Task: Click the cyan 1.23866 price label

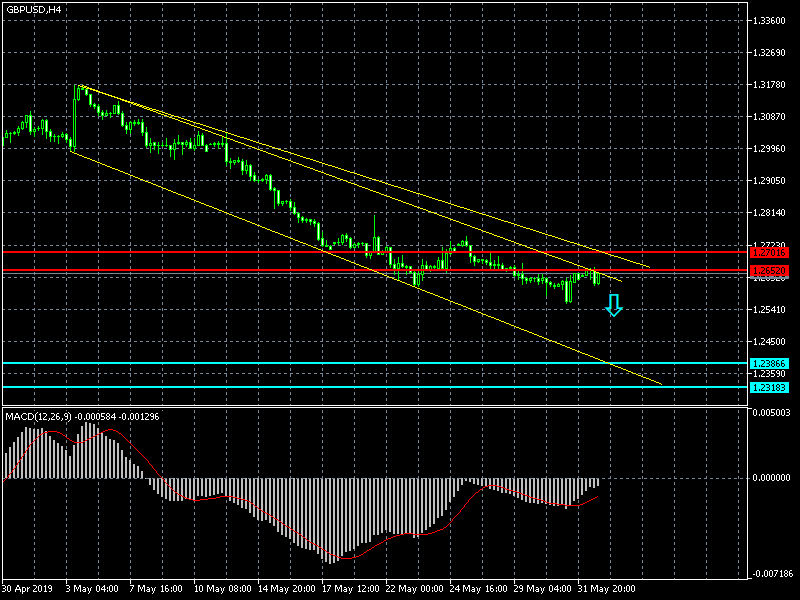Action: pyautogui.click(x=769, y=363)
